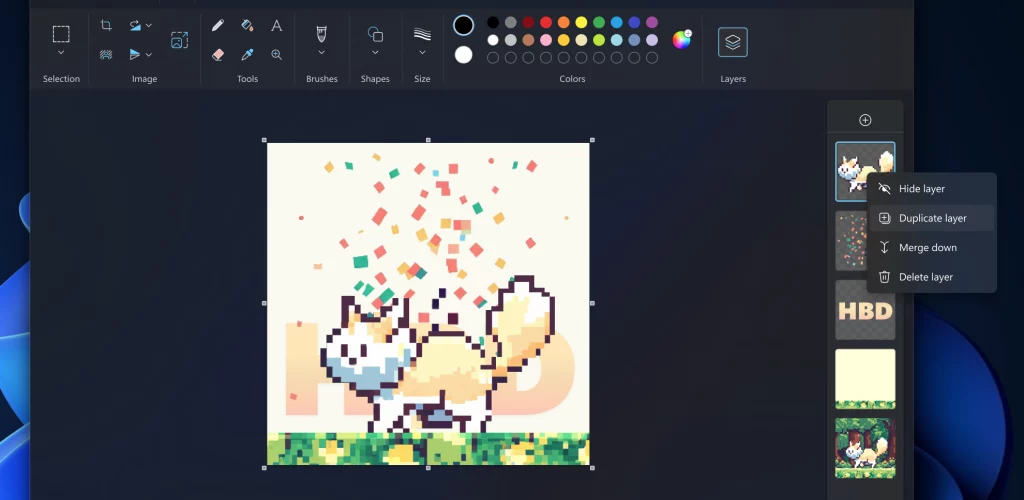Select the HBD text layer thumbnail
The width and height of the screenshot is (1024, 500).
(865, 310)
